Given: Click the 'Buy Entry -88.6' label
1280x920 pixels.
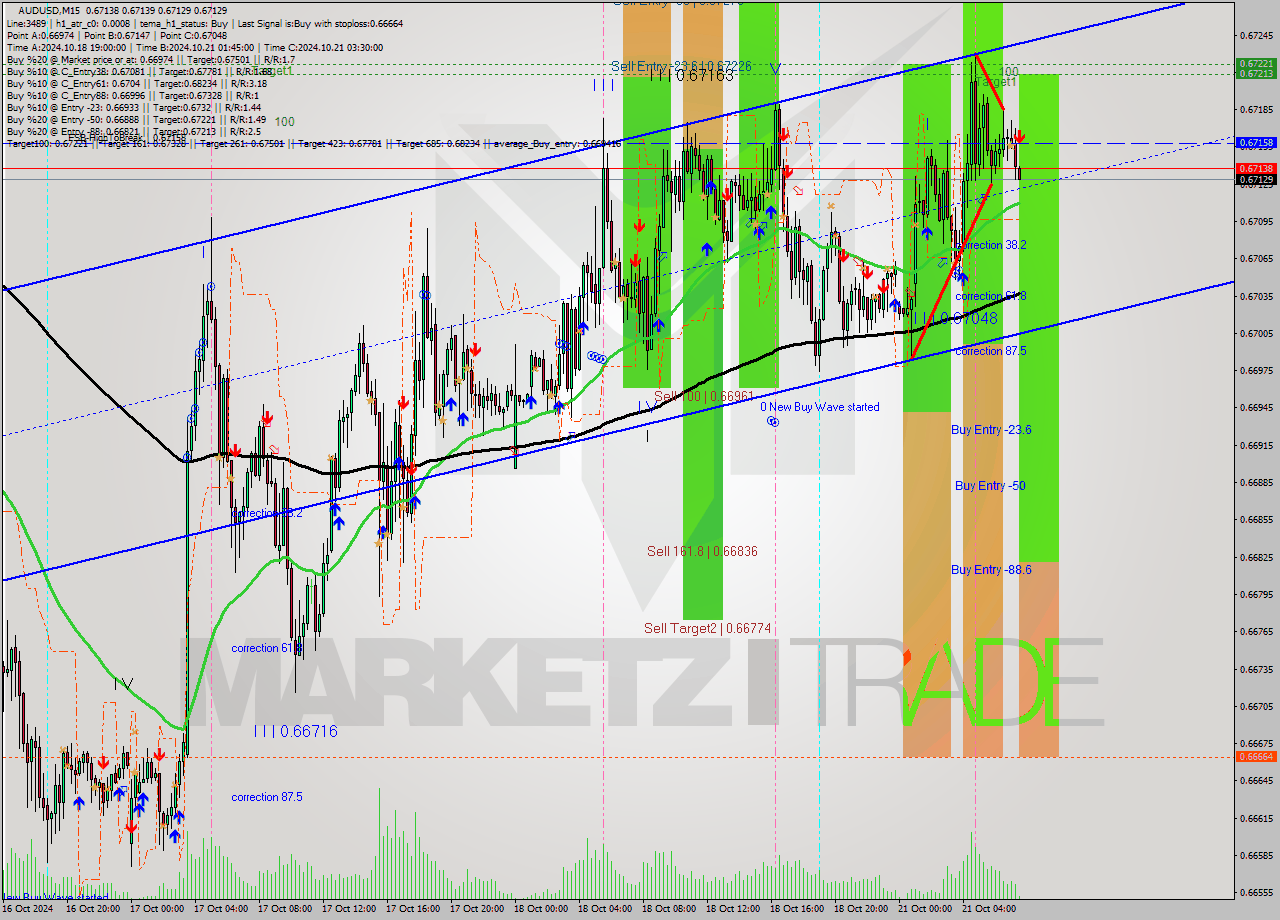Looking at the screenshot, I should [x=990, y=569].
